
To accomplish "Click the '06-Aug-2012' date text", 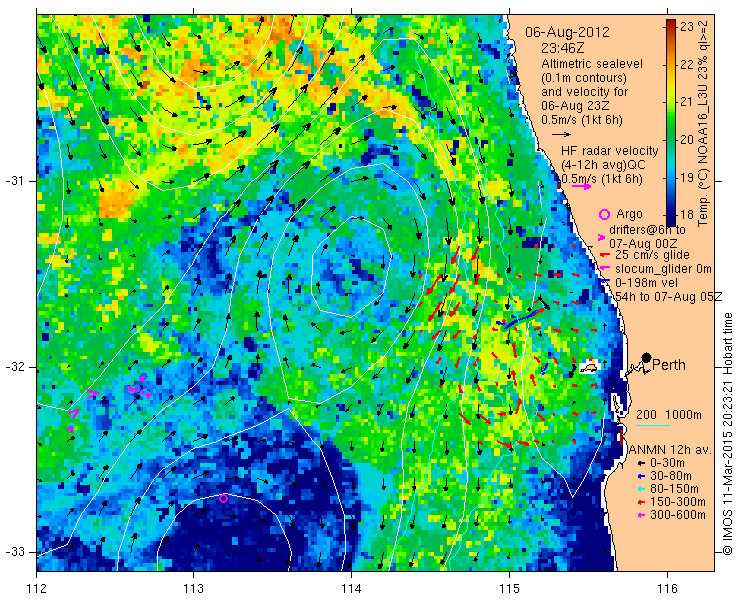I will click(568, 32).
